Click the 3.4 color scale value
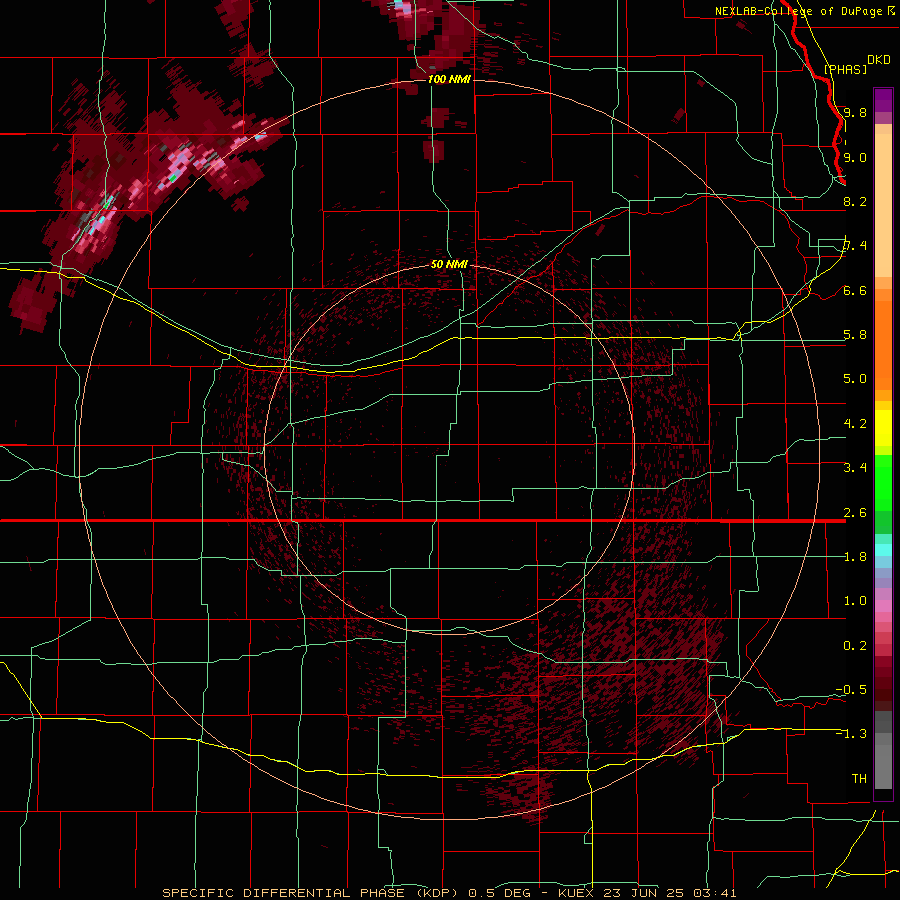This screenshot has width=900, height=900. [855, 468]
